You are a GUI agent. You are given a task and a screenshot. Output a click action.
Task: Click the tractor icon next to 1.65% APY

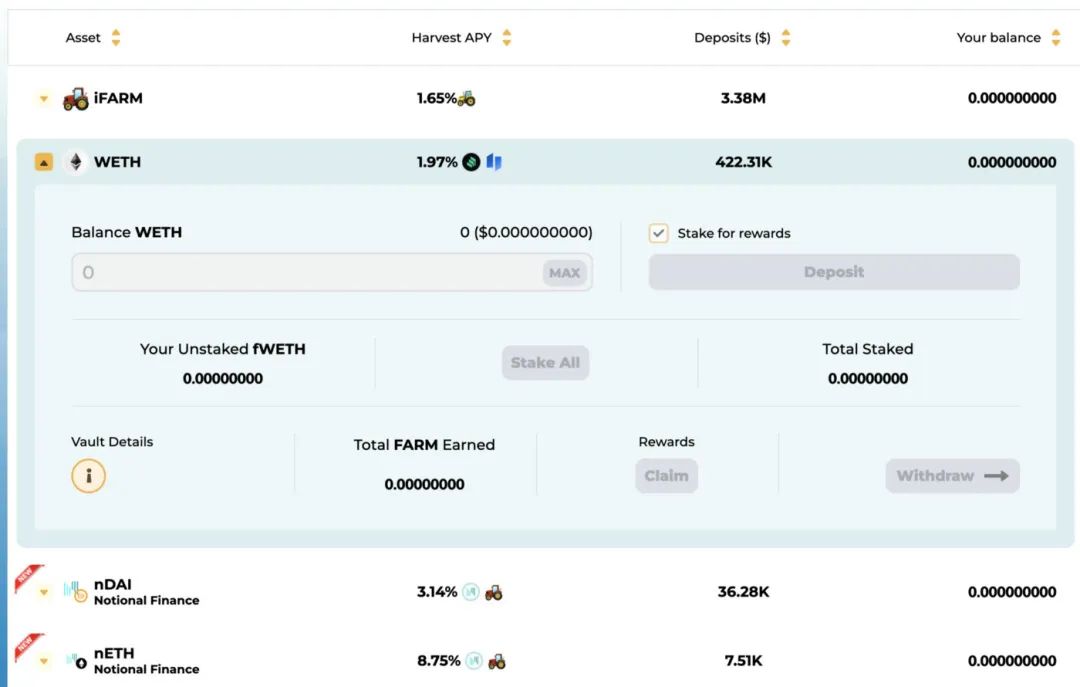tap(466, 99)
